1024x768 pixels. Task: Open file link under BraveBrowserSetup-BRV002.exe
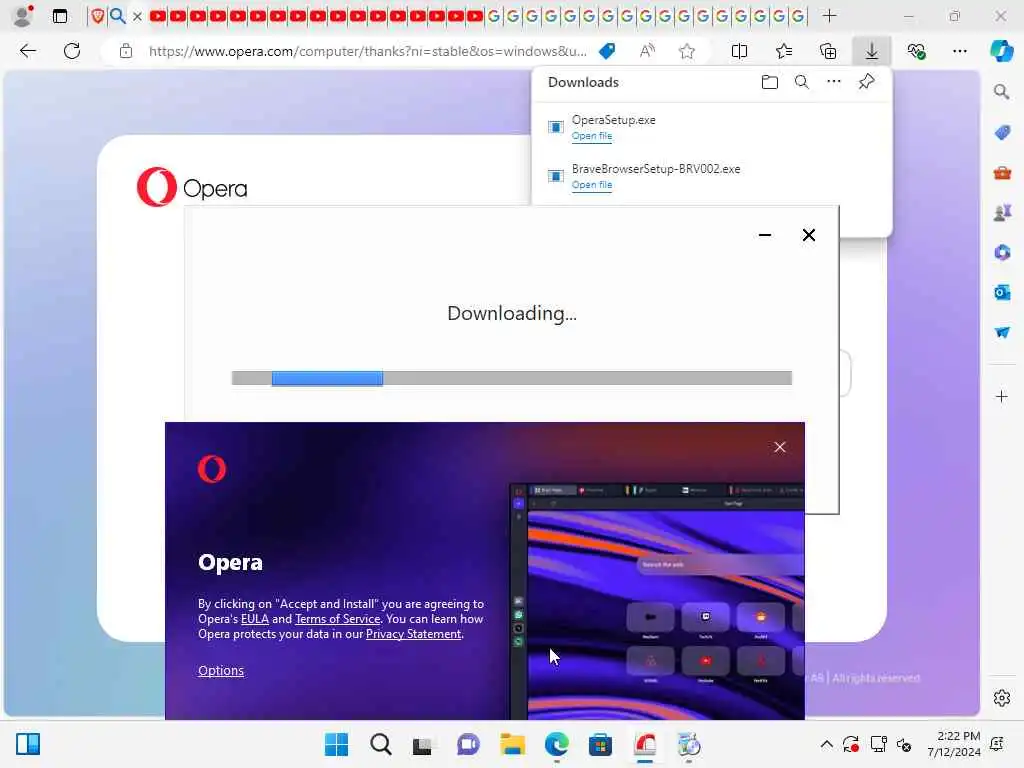(x=592, y=185)
